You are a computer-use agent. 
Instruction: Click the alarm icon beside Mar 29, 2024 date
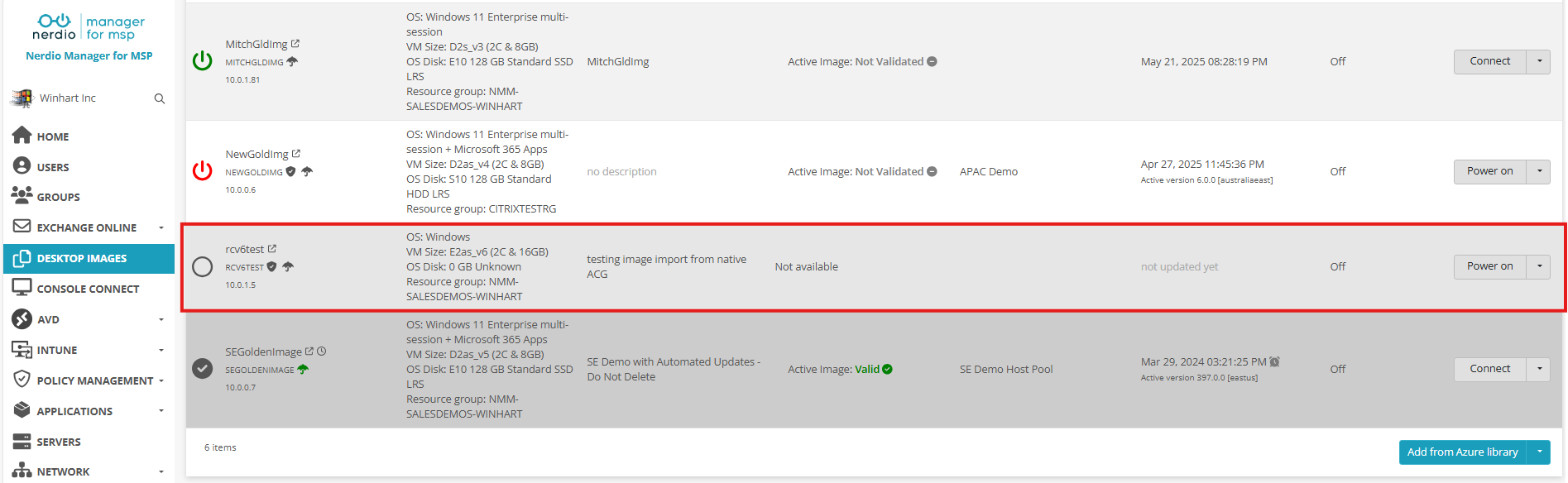click(x=1275, y=361)
